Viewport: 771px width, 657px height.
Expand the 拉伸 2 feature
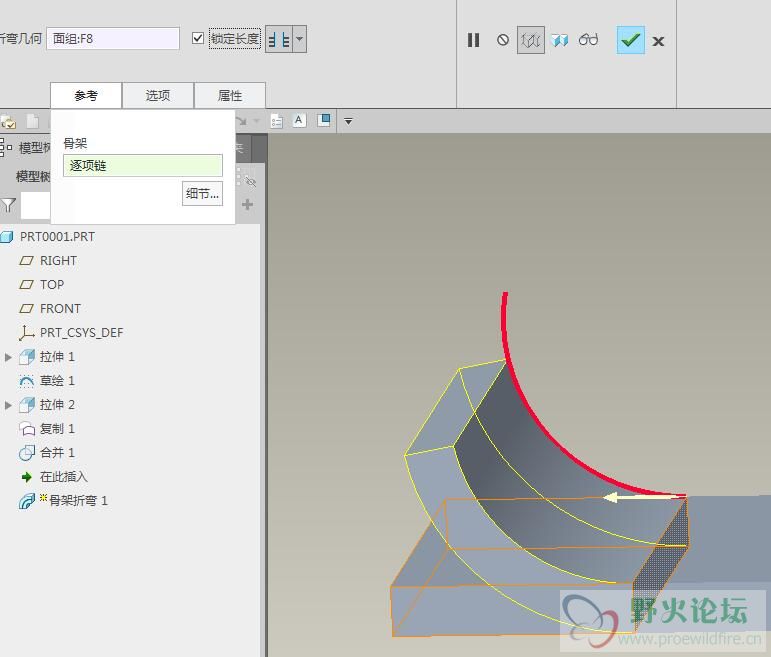pyautogui.click(x=8, y=405)
